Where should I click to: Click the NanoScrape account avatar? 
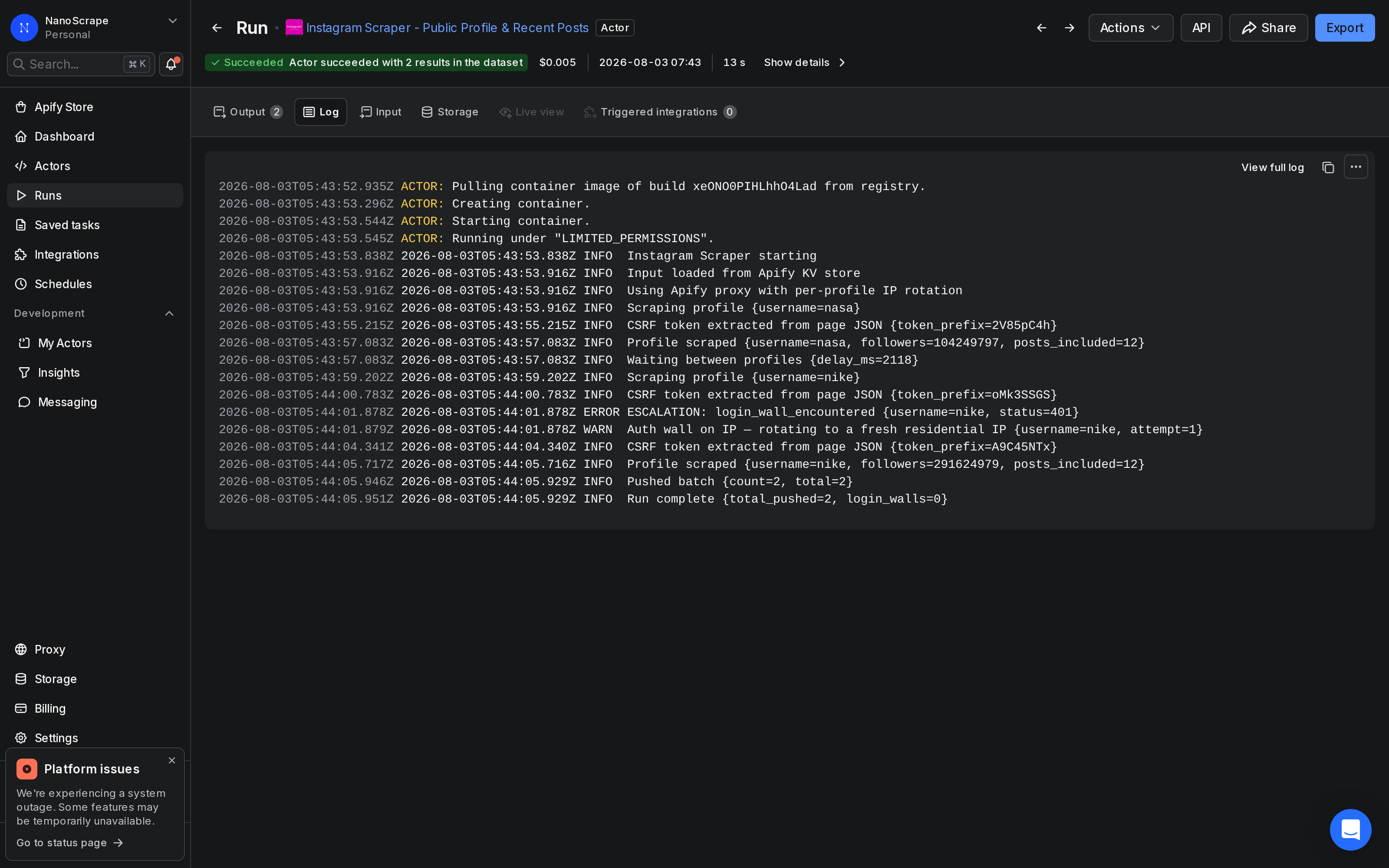click(24, 27)
